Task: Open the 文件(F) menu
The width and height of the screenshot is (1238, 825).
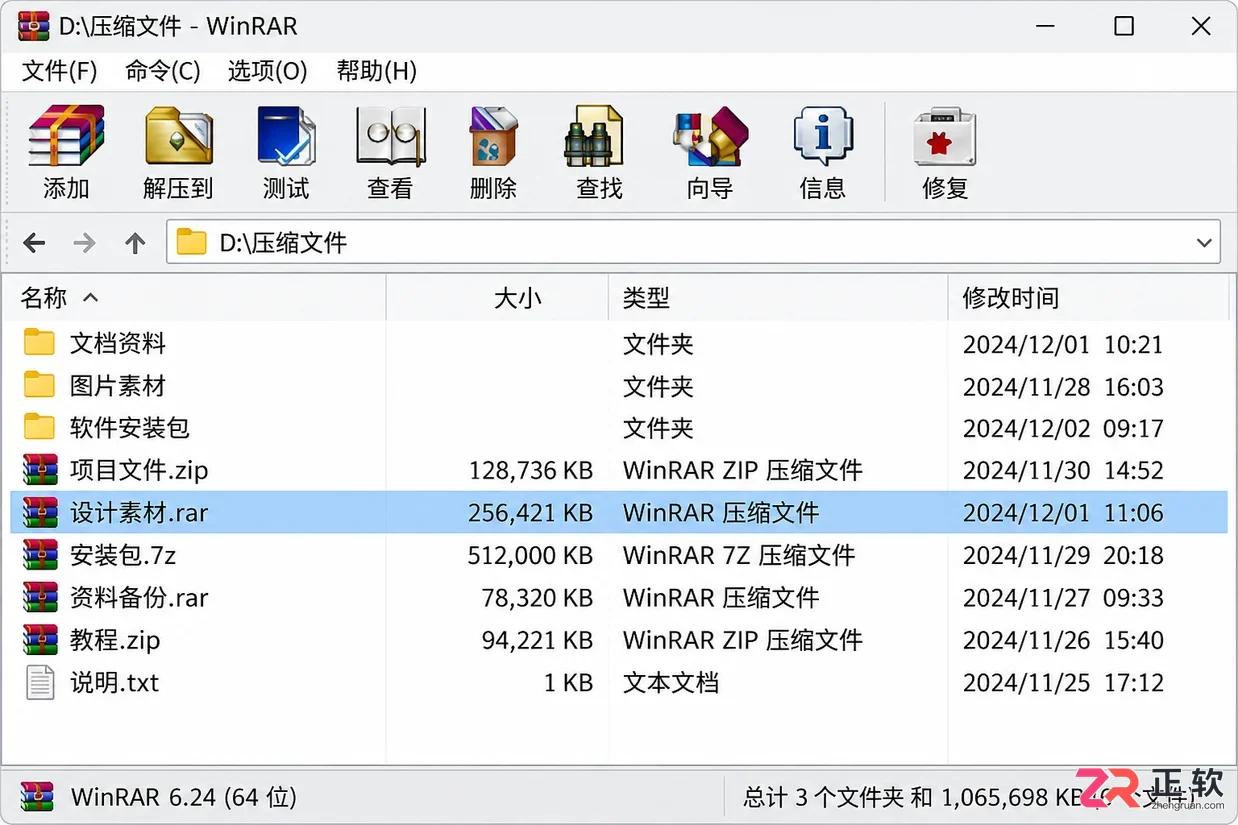Action: 60,71
